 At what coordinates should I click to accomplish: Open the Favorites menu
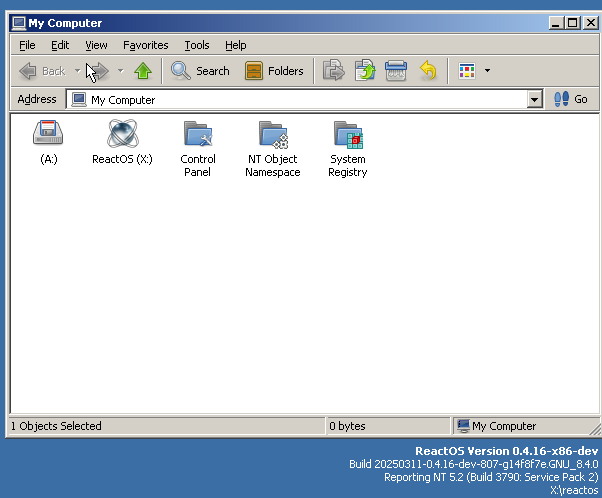(x=146, y=45)
